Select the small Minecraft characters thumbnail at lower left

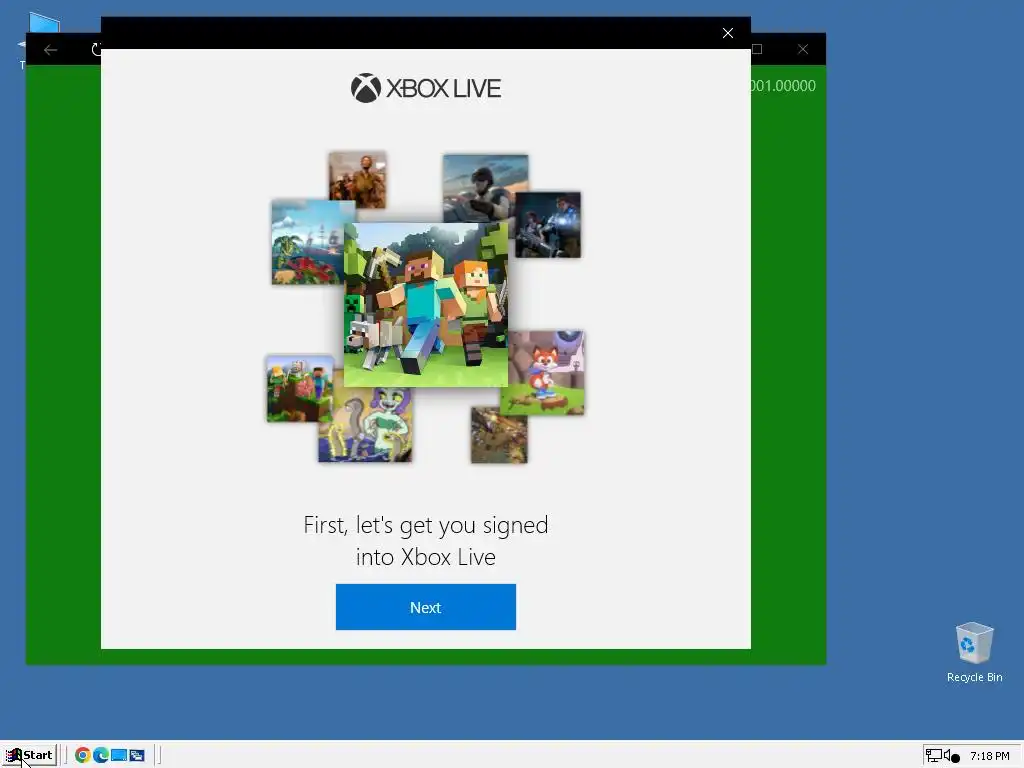300,389
